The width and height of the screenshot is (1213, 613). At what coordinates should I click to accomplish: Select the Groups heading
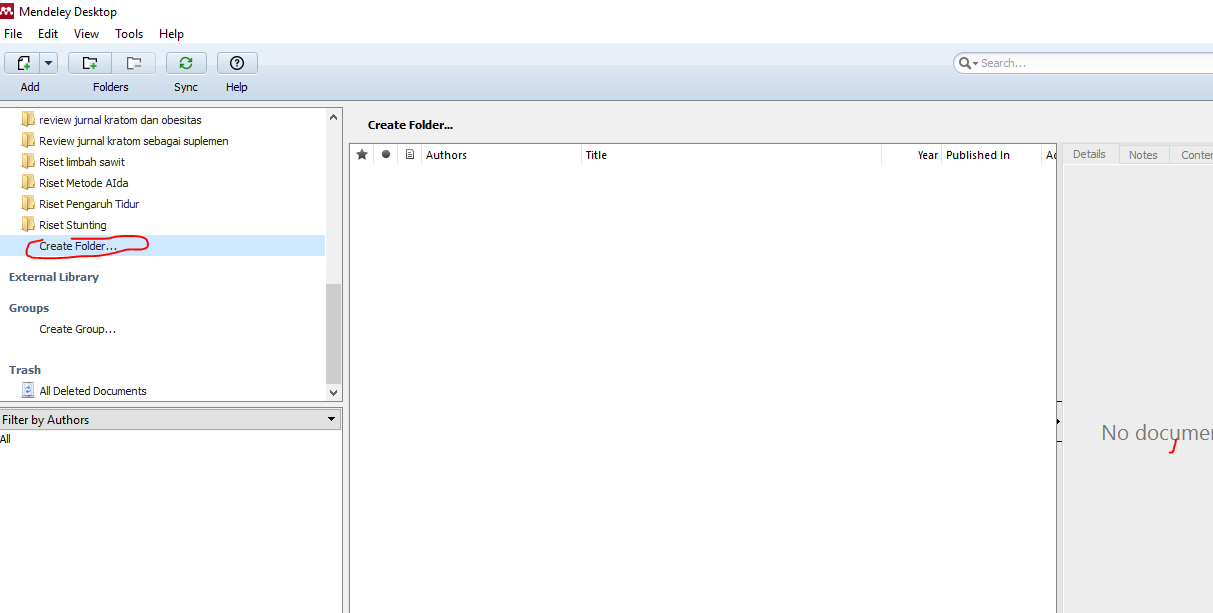click(x=29, y=308)
